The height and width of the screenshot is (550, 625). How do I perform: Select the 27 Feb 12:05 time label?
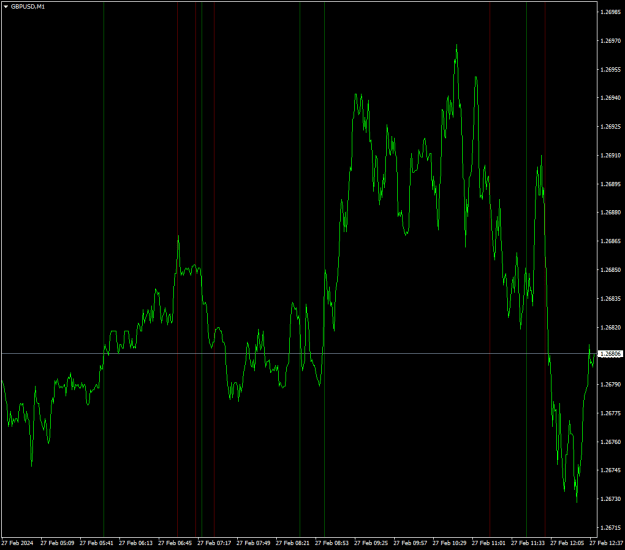tap(567, 543)
